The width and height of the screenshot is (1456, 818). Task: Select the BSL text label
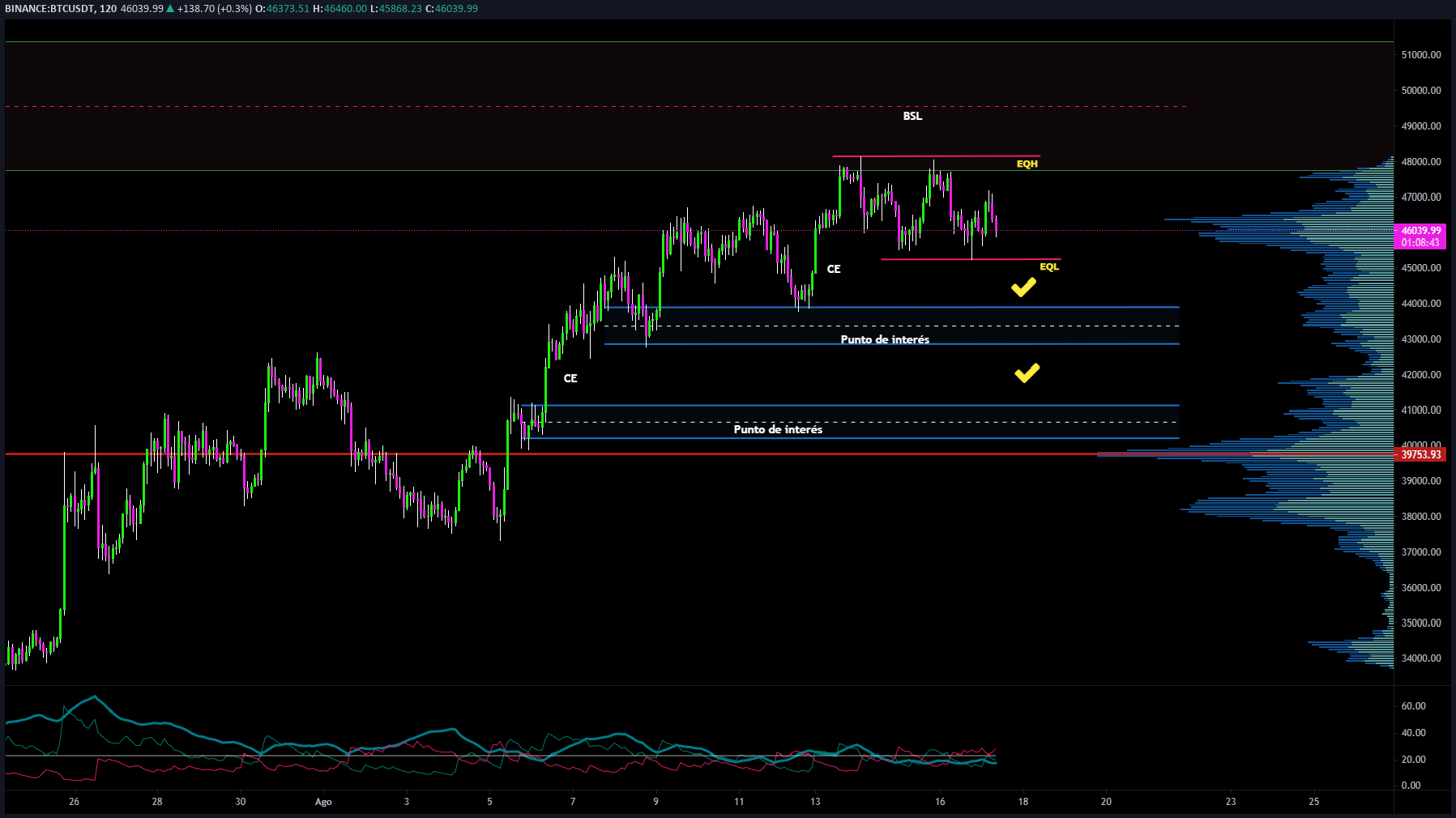(x=912, y=116)
